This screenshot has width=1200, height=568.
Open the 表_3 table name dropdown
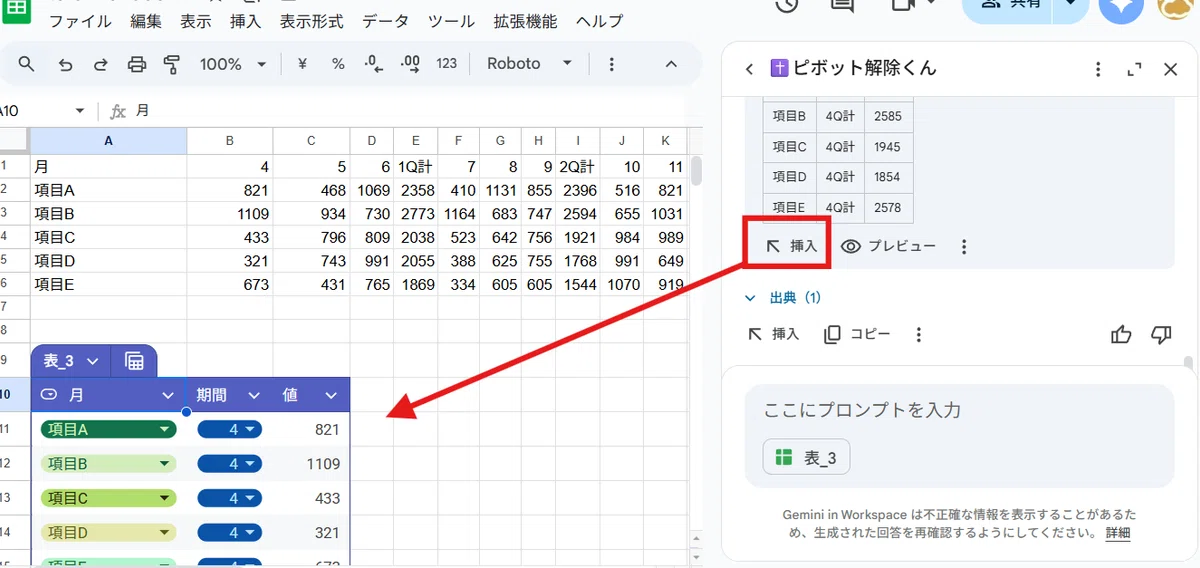[x=93, y=361]
